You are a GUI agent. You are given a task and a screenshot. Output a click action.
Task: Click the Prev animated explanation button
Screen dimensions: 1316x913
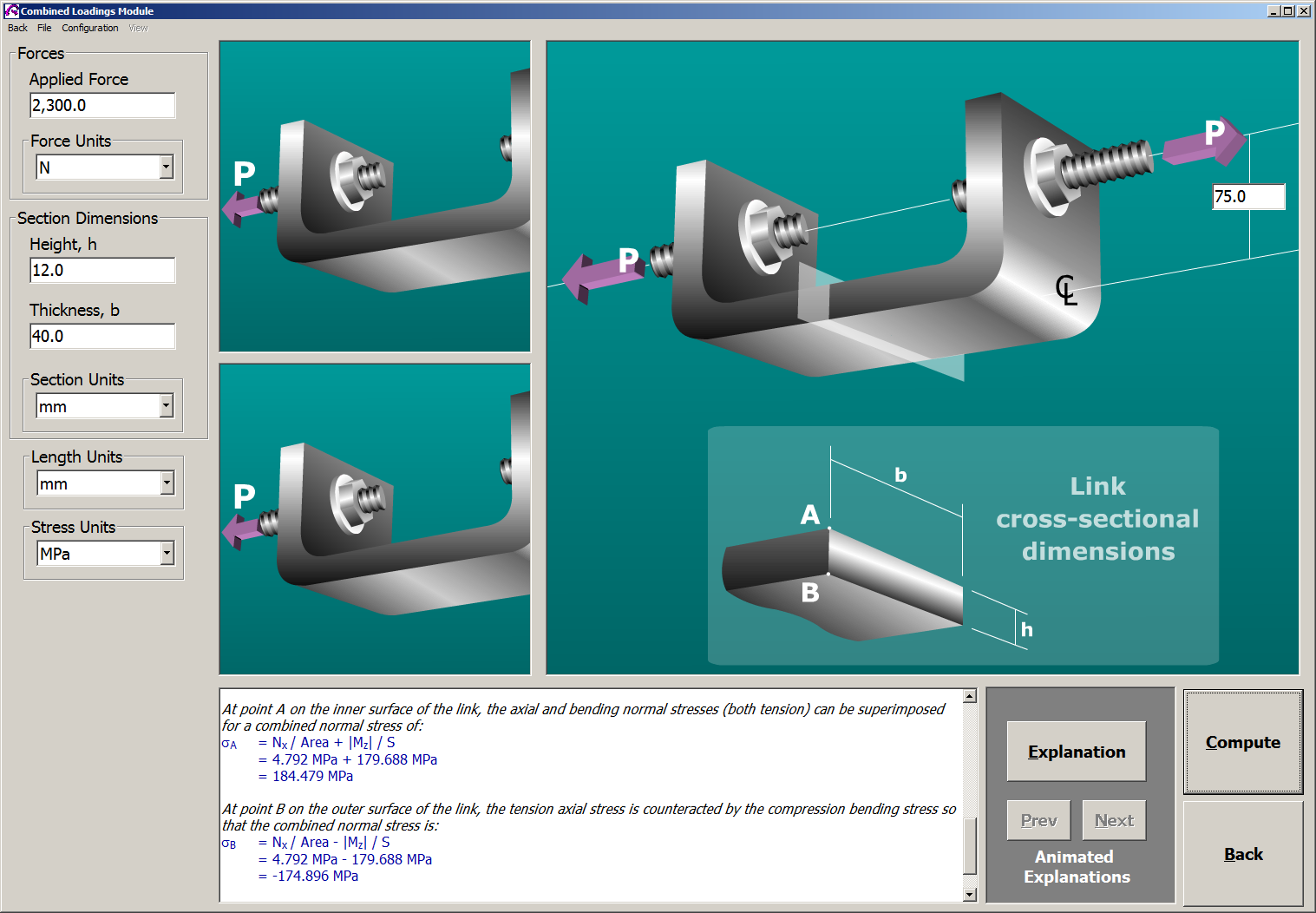click(1038, 819)
